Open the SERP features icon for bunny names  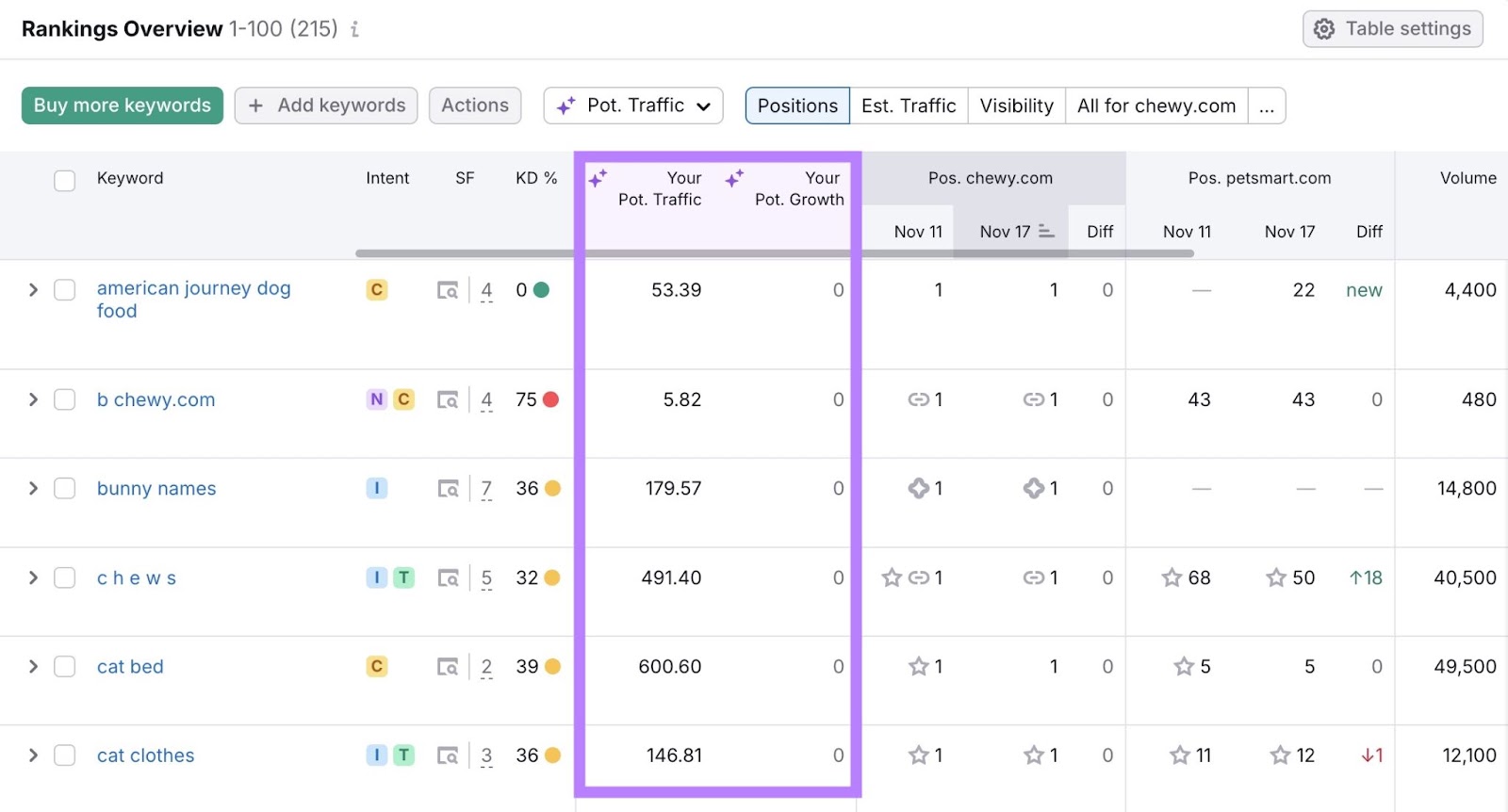coord(448,488)
